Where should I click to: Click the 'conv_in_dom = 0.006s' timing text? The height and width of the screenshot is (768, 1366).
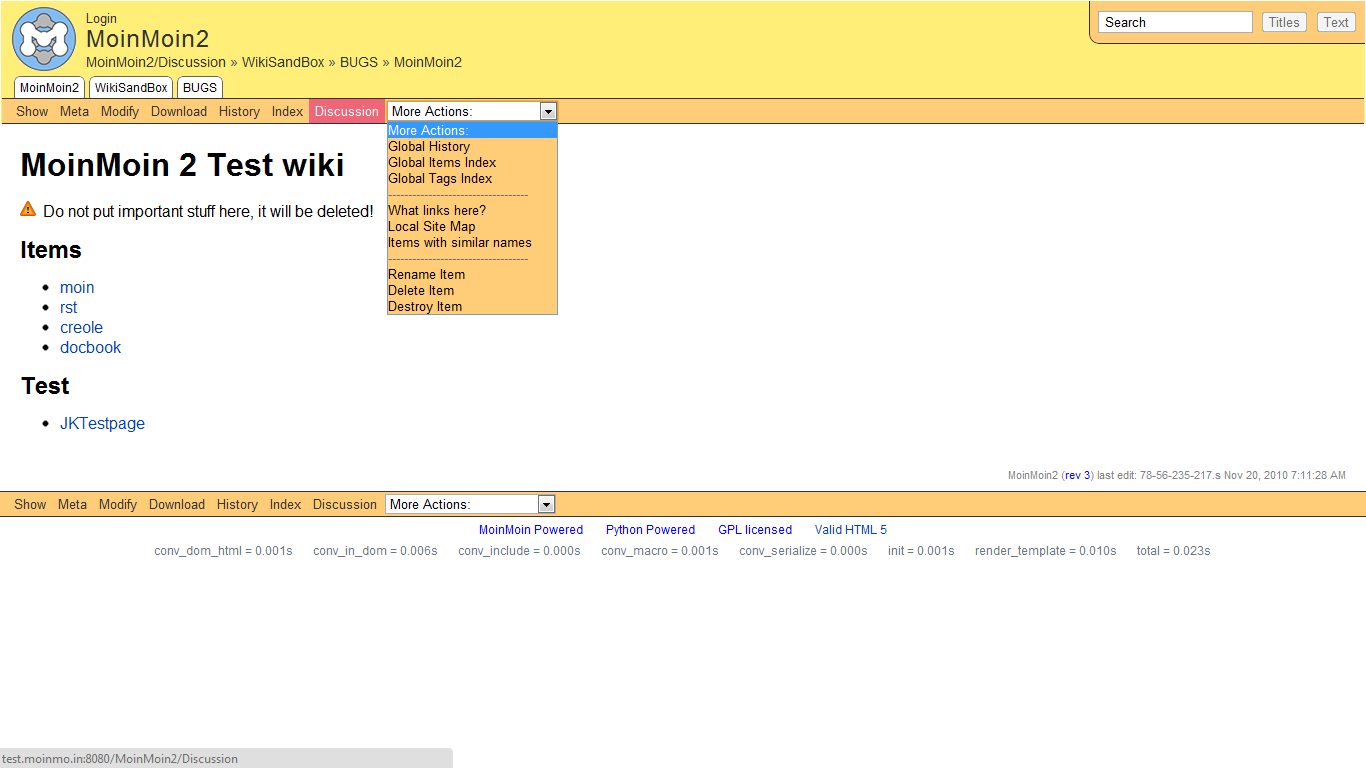(x=375, y=551)
